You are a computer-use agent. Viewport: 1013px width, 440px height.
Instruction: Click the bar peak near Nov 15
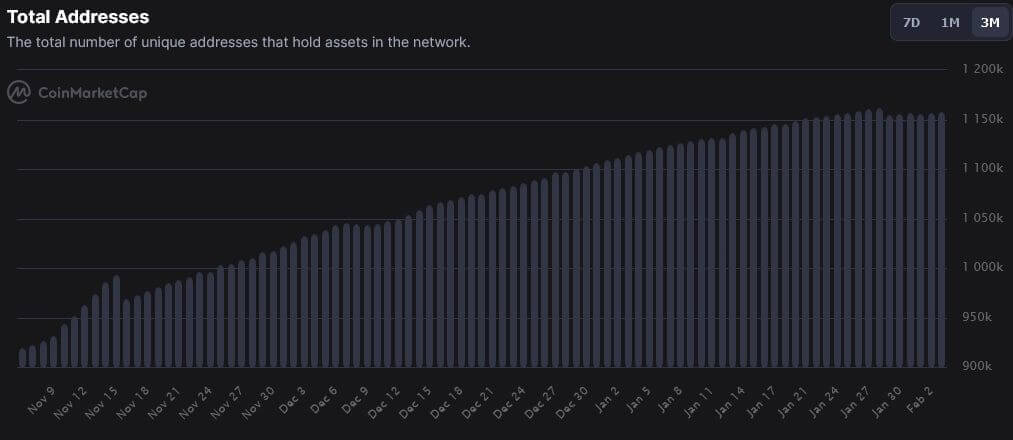116,321
